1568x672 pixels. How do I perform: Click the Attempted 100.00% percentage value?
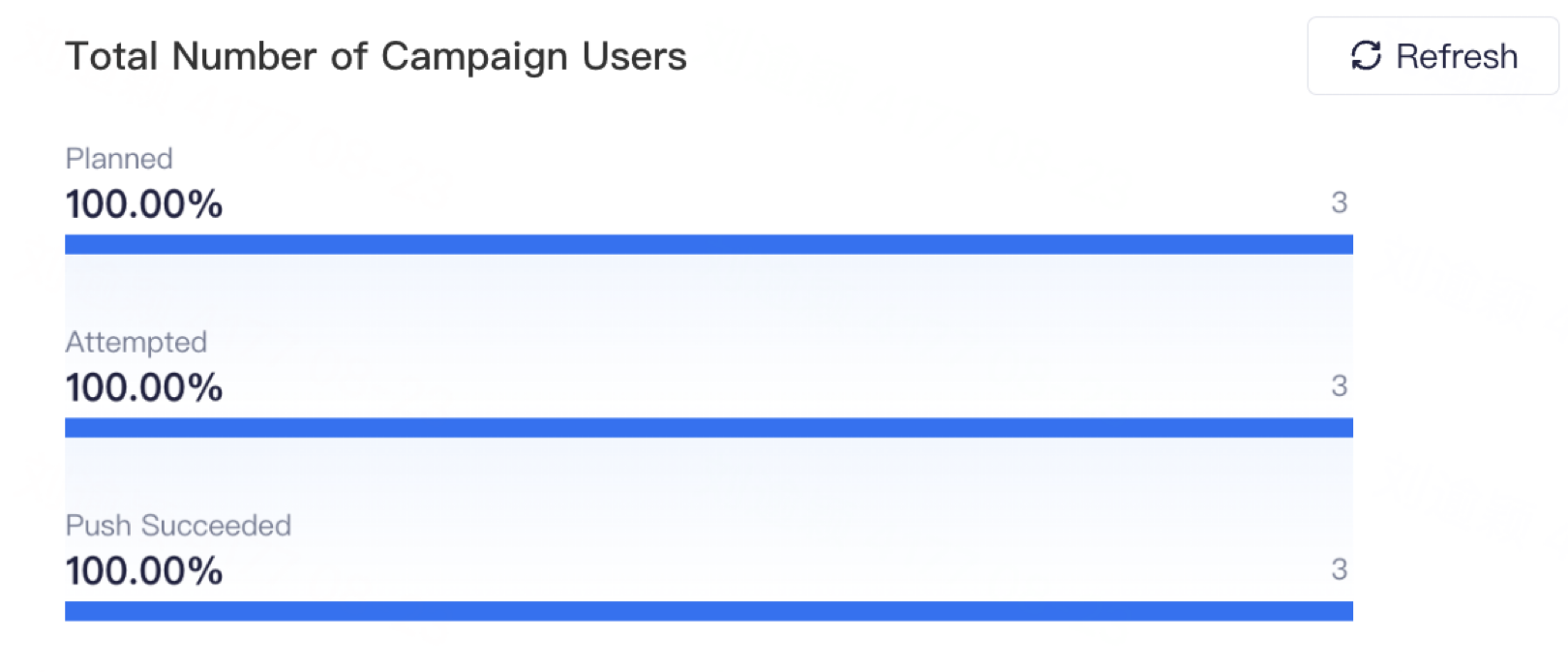coord(144,388)
